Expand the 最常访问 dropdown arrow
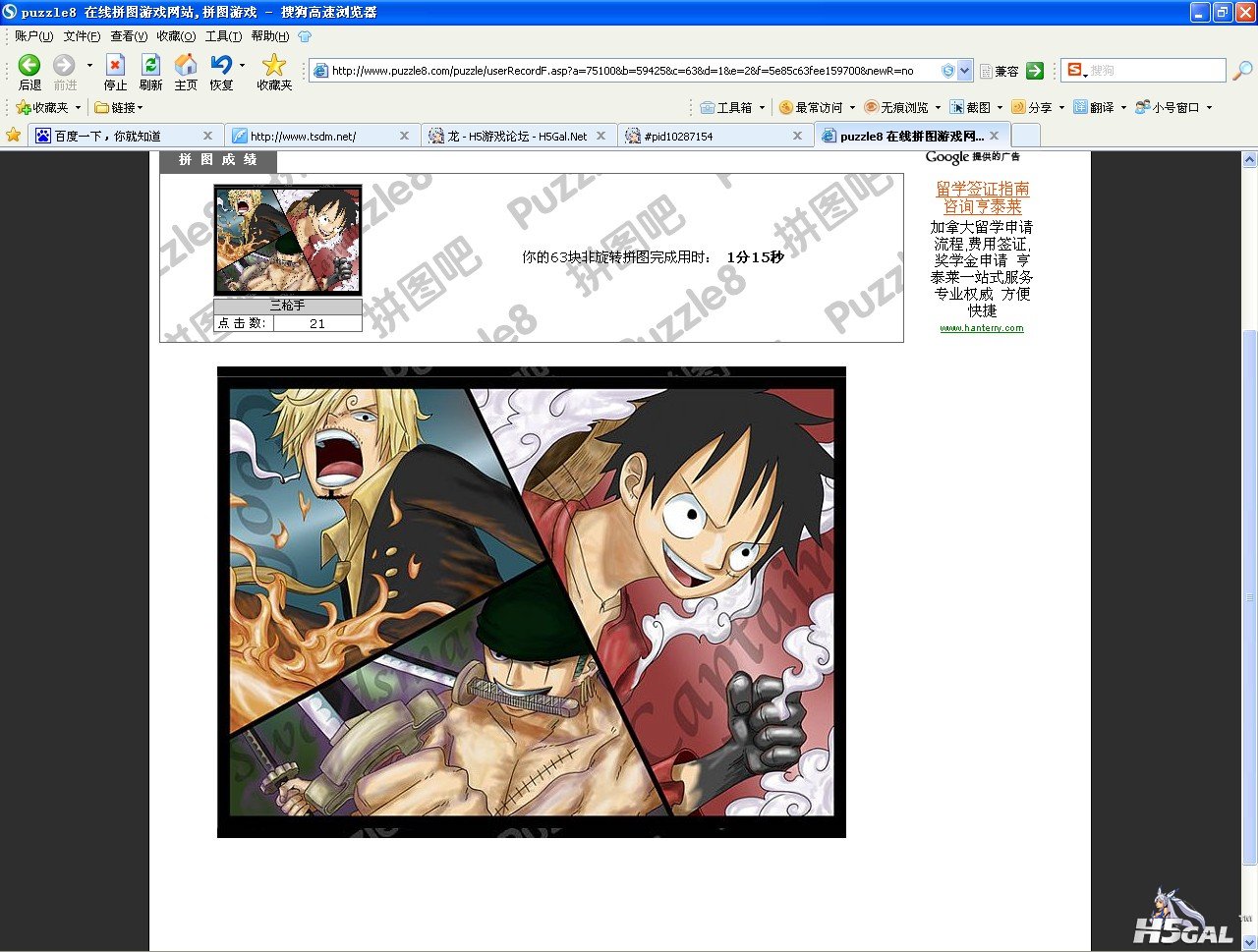This screenshot has width=1258, height=952. coord(852,108)
